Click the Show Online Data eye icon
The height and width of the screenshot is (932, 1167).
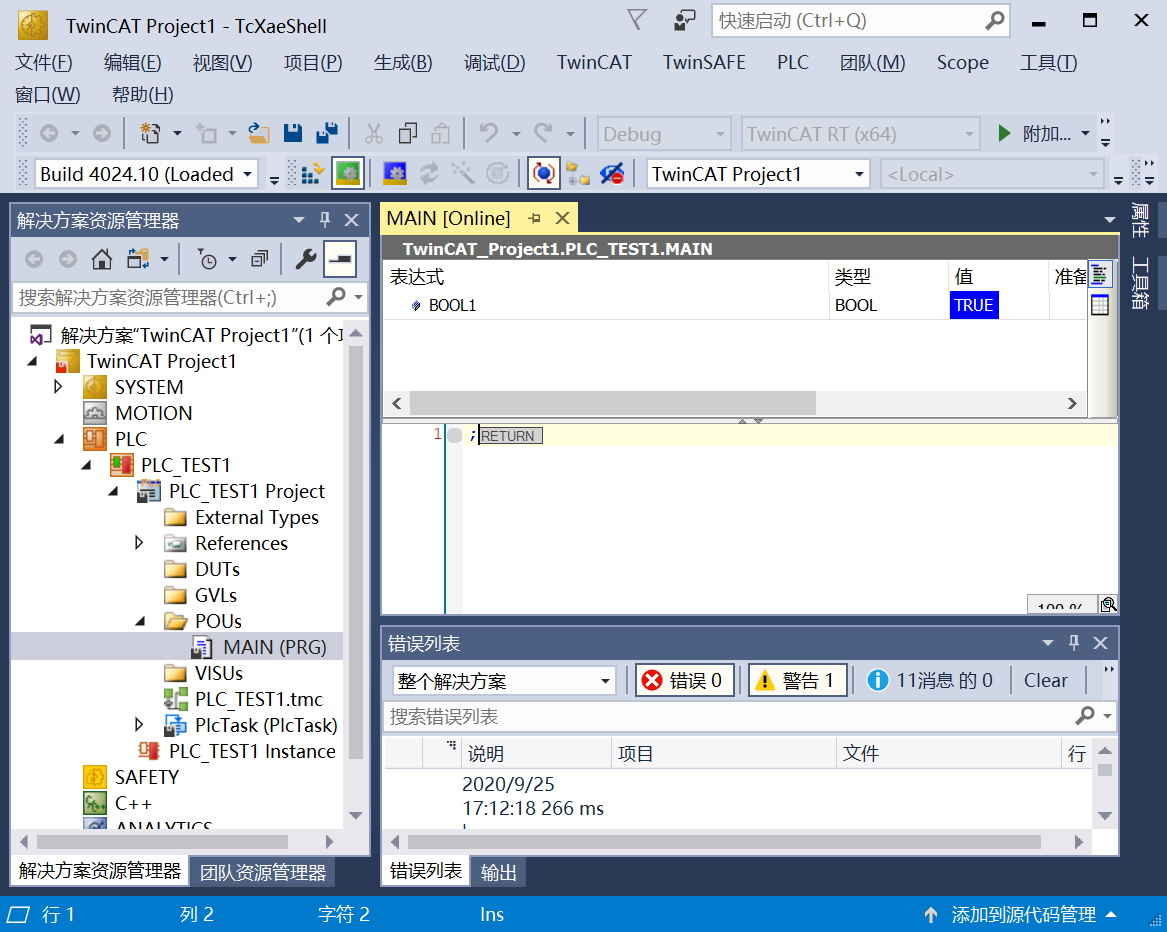612,174
